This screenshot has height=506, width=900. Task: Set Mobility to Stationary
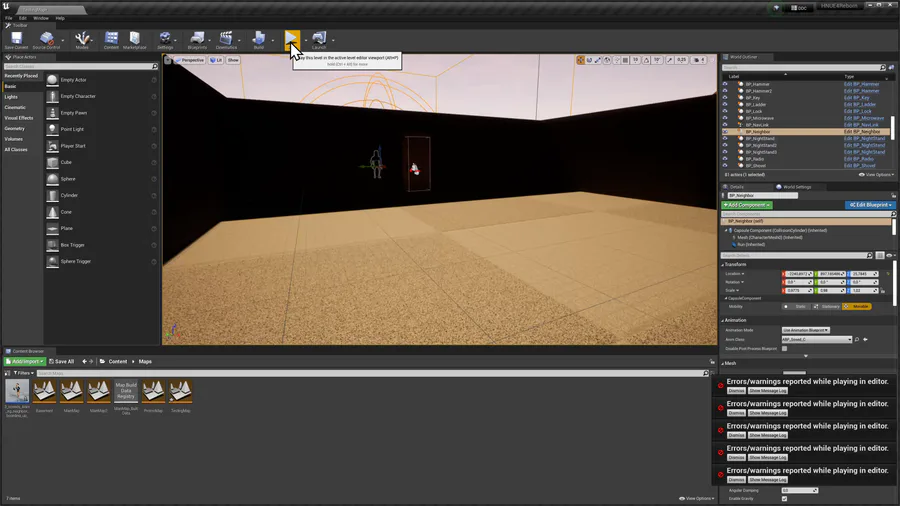click(x=827, y=306)
